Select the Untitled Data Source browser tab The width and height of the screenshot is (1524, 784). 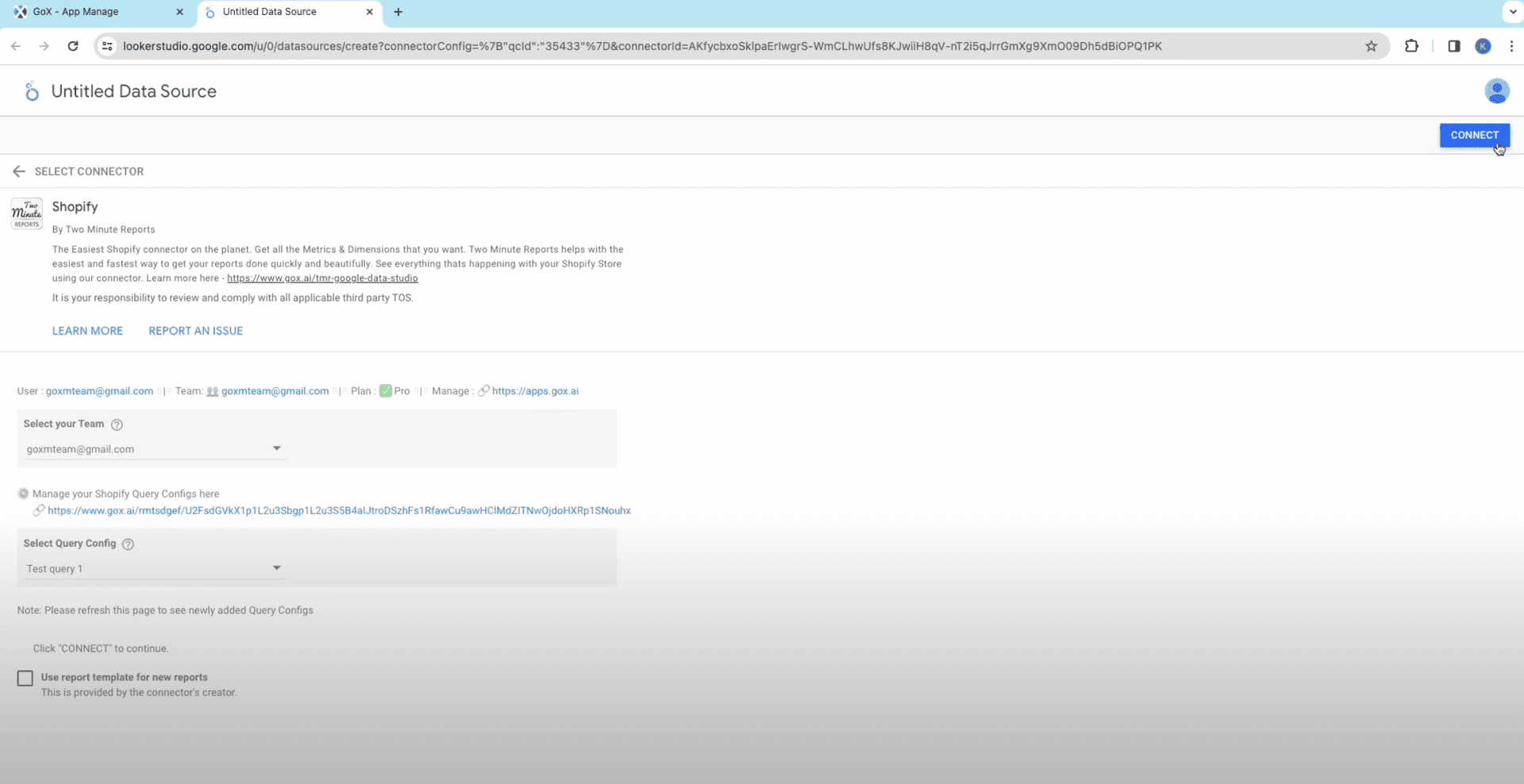289,12
